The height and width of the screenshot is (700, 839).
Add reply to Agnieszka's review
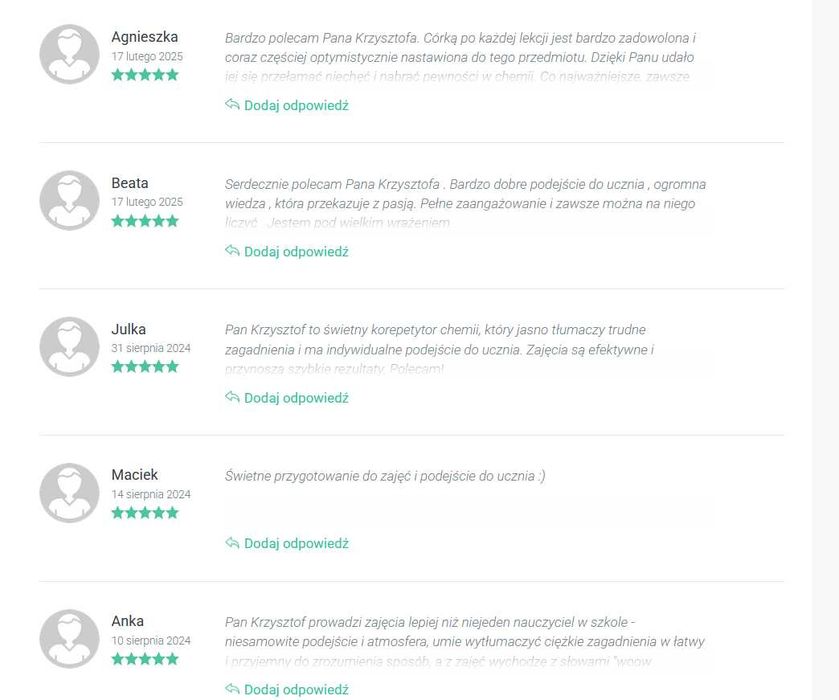[x=296, y=105]
